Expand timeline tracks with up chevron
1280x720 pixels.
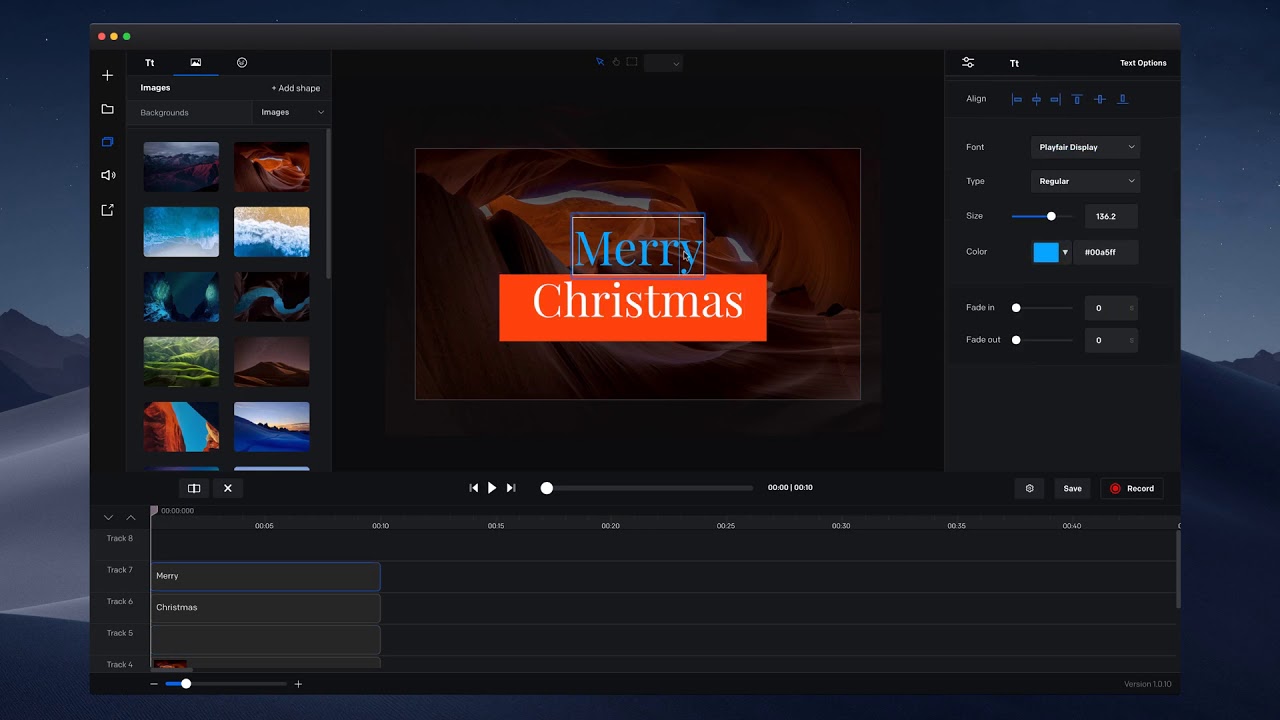131,517
